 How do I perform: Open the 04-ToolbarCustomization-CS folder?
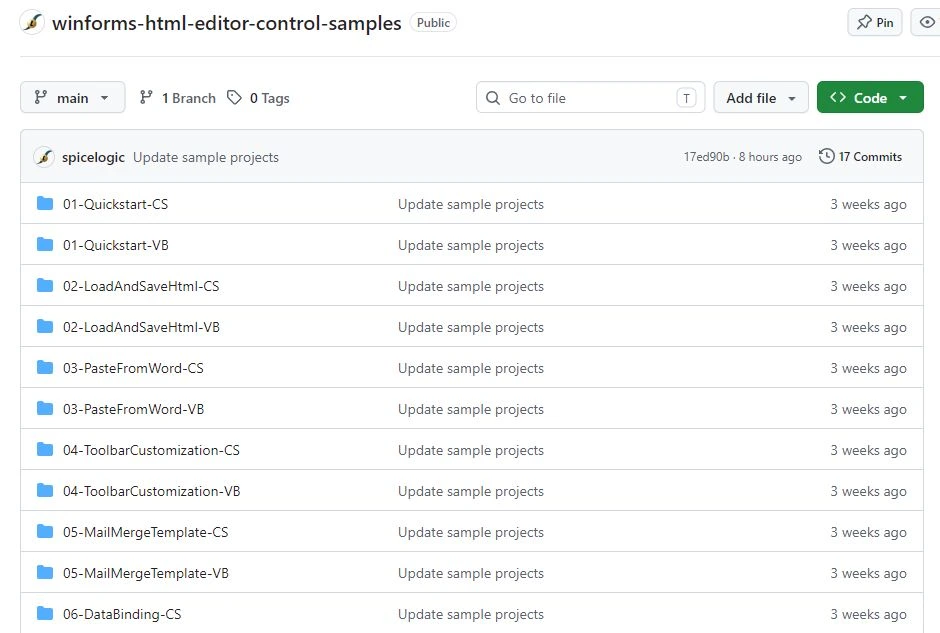tap(151, 450)
